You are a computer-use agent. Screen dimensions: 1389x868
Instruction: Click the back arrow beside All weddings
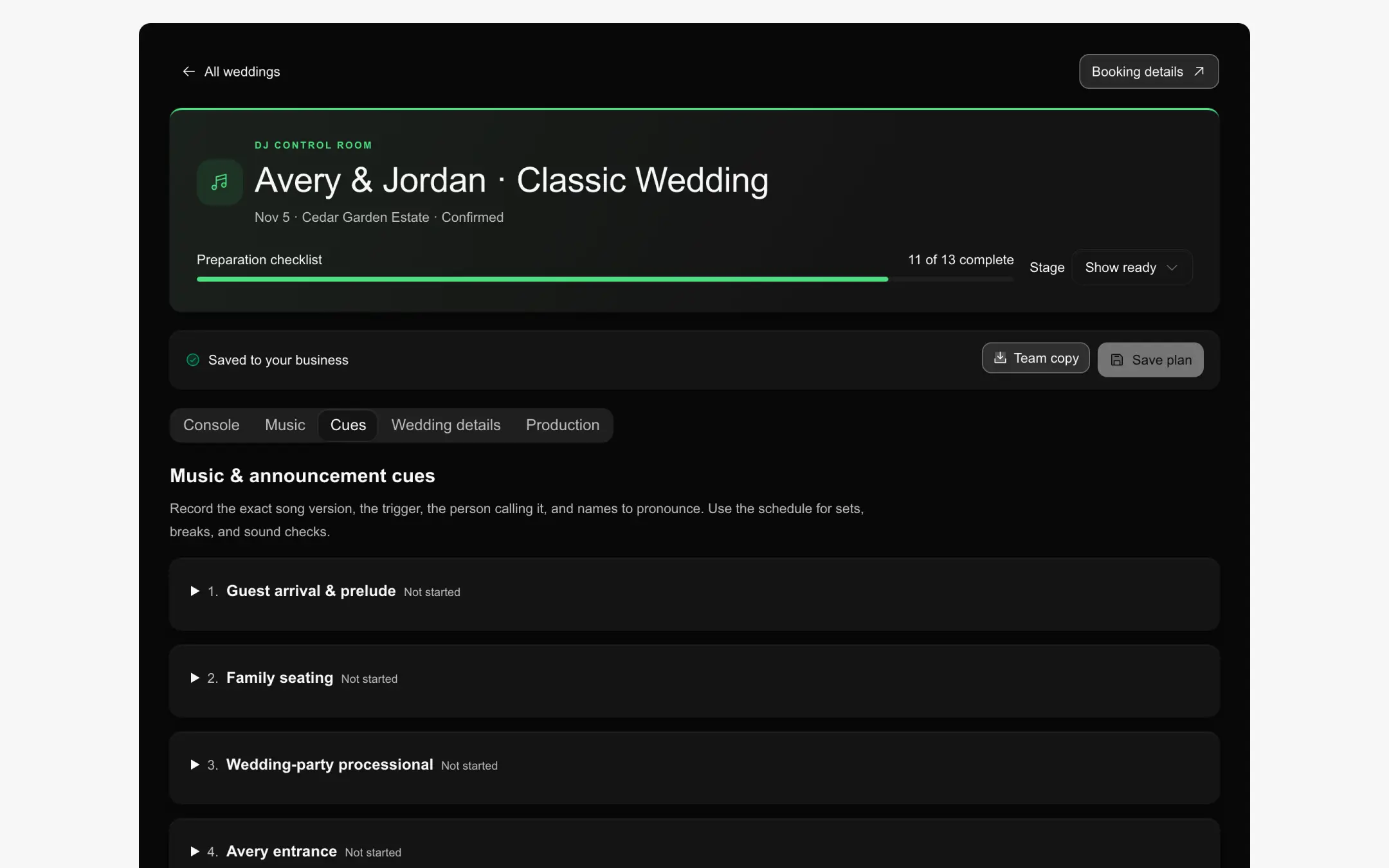[x=188, y=71]
